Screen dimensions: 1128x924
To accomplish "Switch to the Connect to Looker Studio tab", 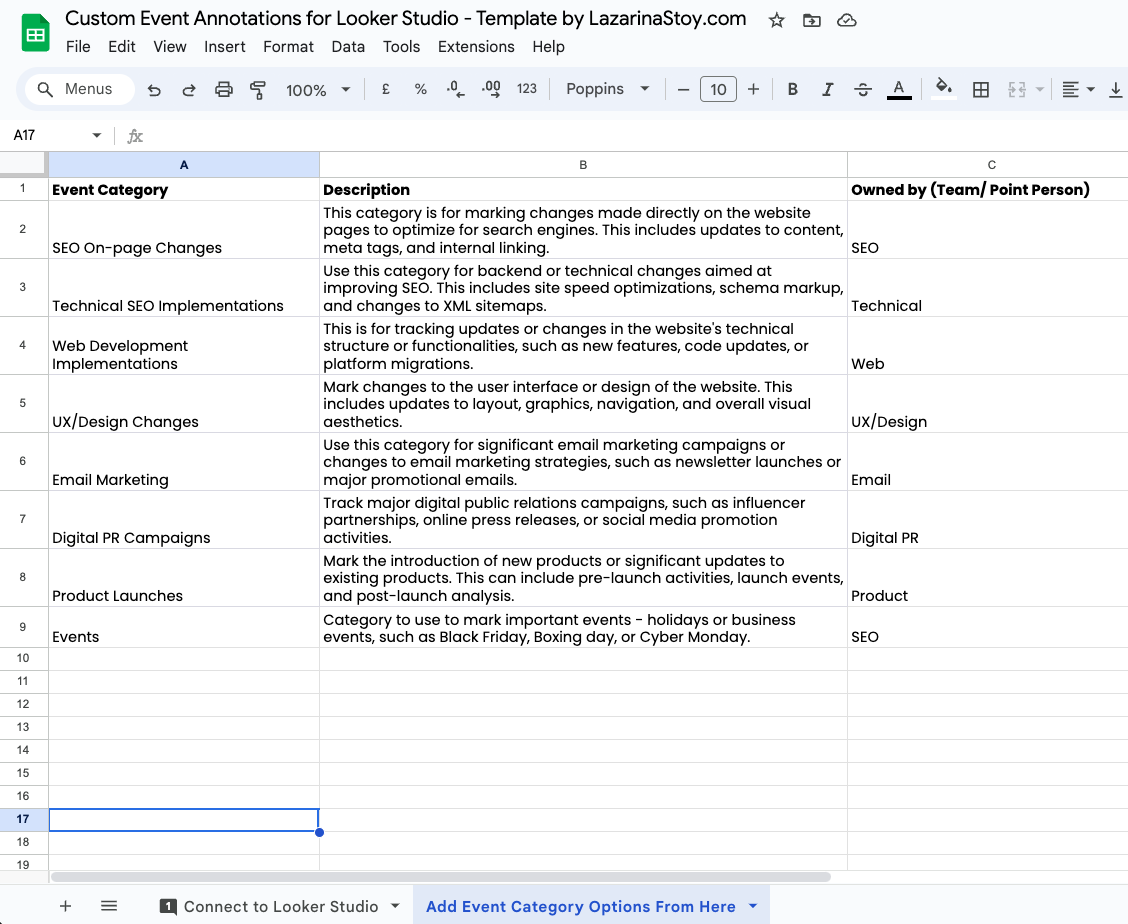I will point(280,906).
